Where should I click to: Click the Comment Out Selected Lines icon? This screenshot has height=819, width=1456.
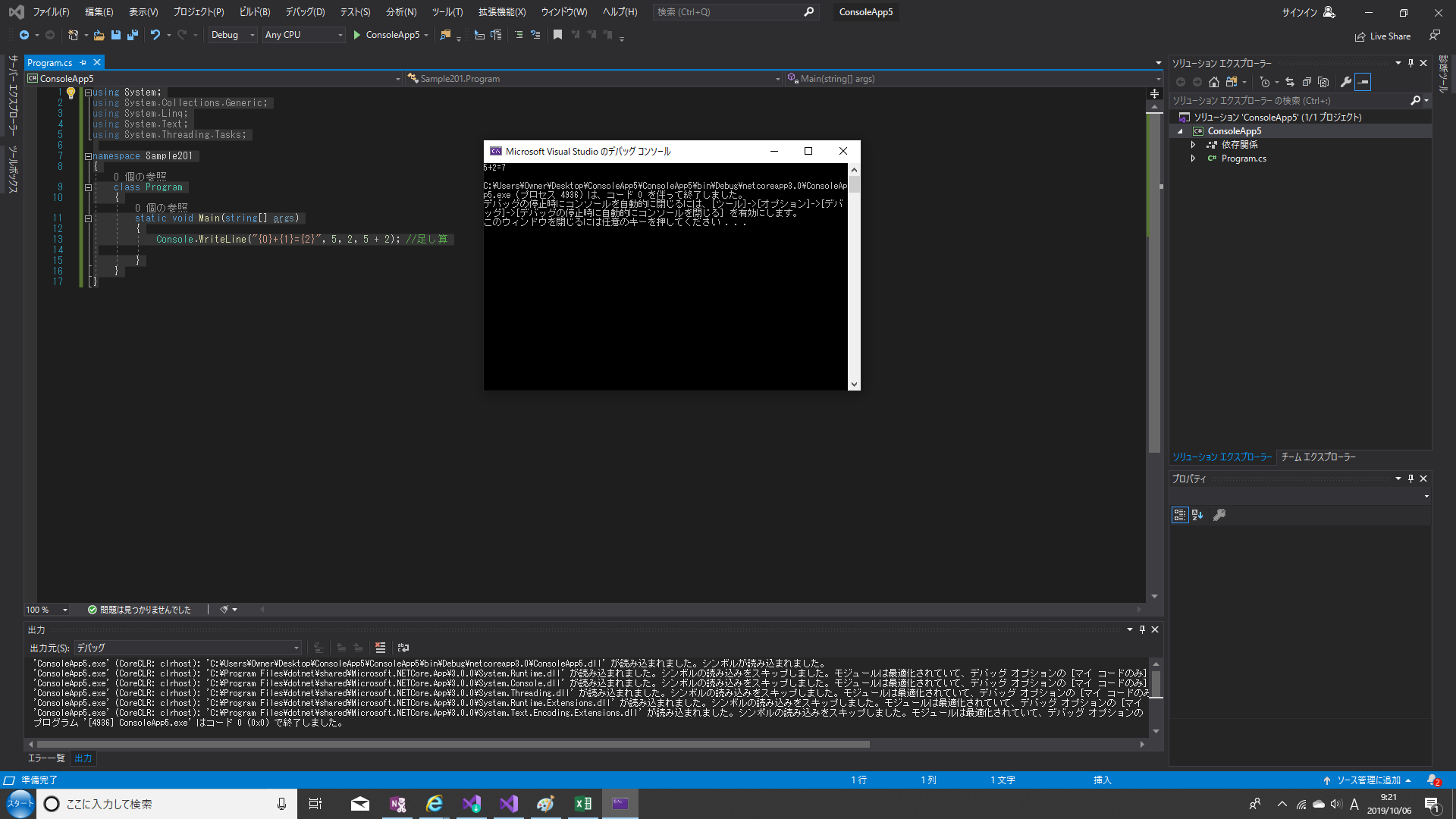[x=519, y=35]
